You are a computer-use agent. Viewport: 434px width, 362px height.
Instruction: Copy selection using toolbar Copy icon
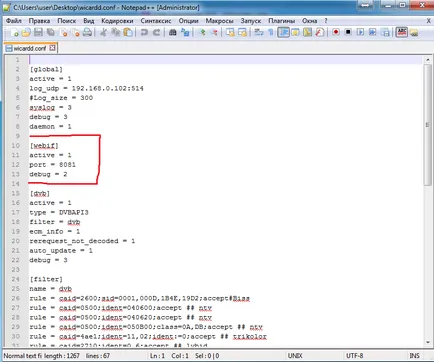click(116, 32)
